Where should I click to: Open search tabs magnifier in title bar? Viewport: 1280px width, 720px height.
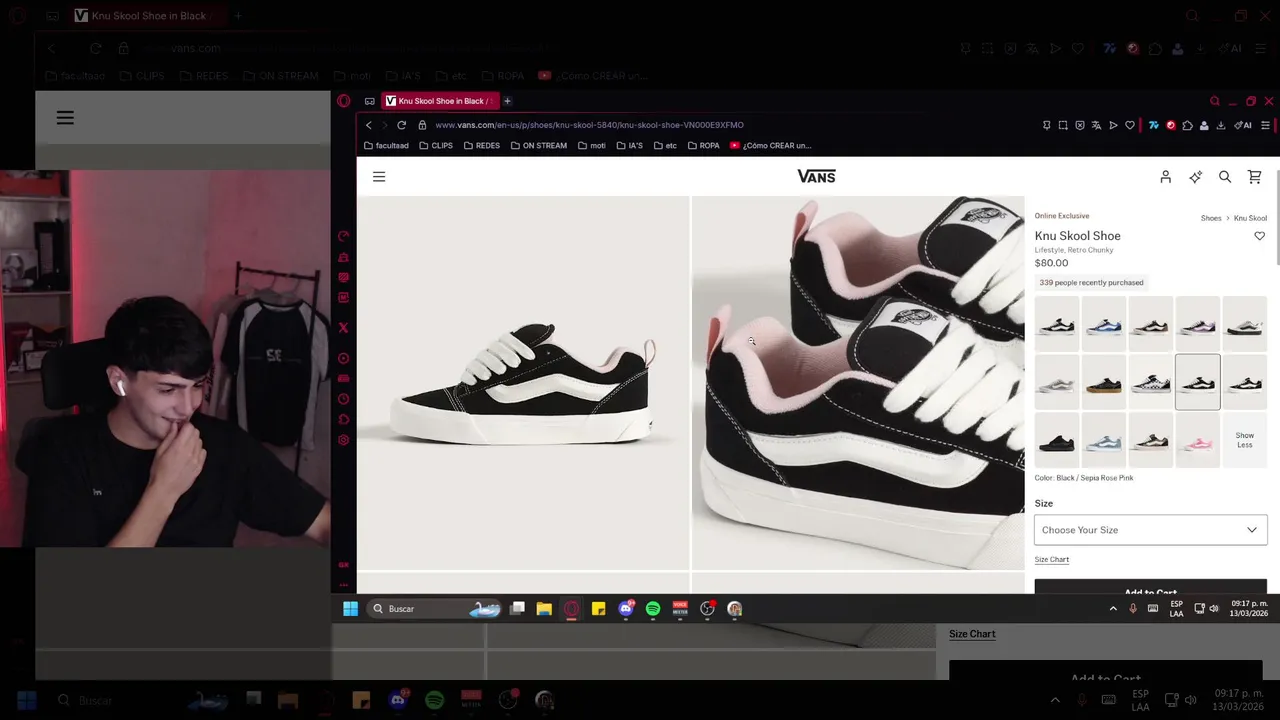point(1214,101)
